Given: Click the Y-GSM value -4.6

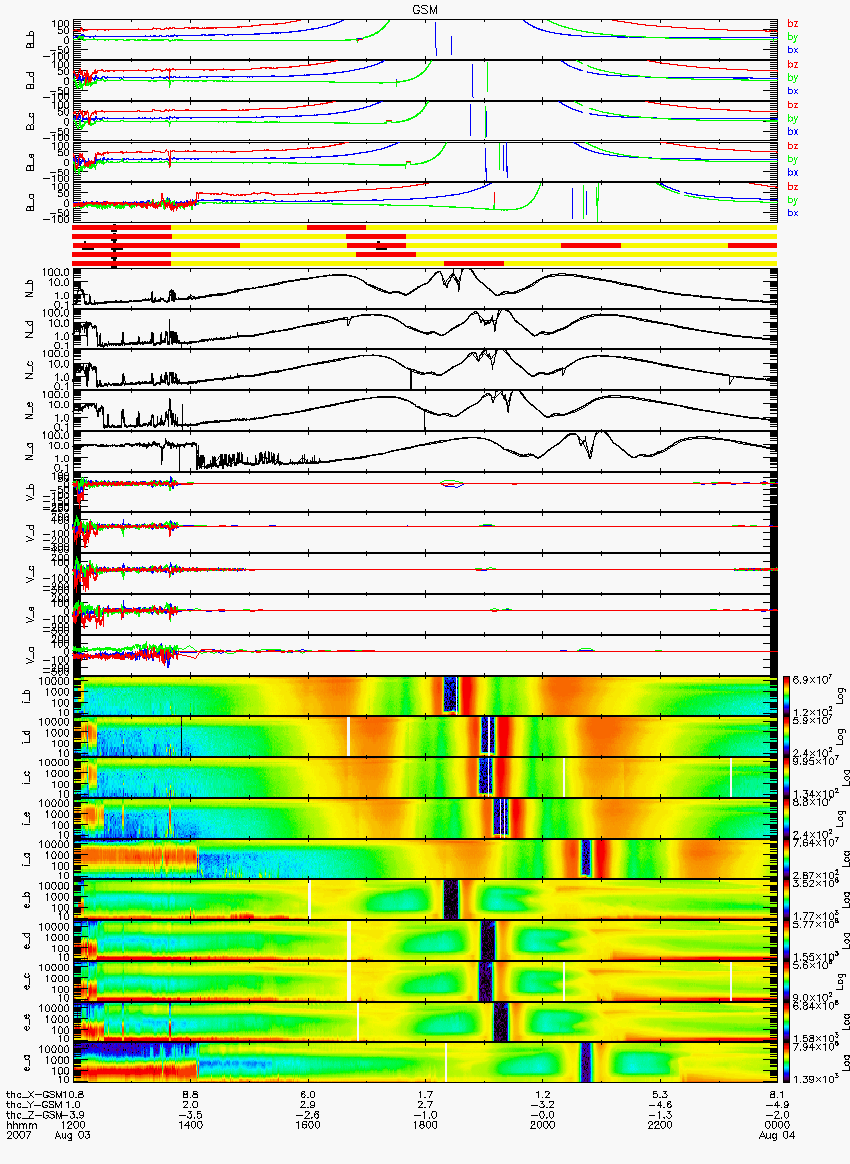Looking at the screenshot, I should [660, 1105].
